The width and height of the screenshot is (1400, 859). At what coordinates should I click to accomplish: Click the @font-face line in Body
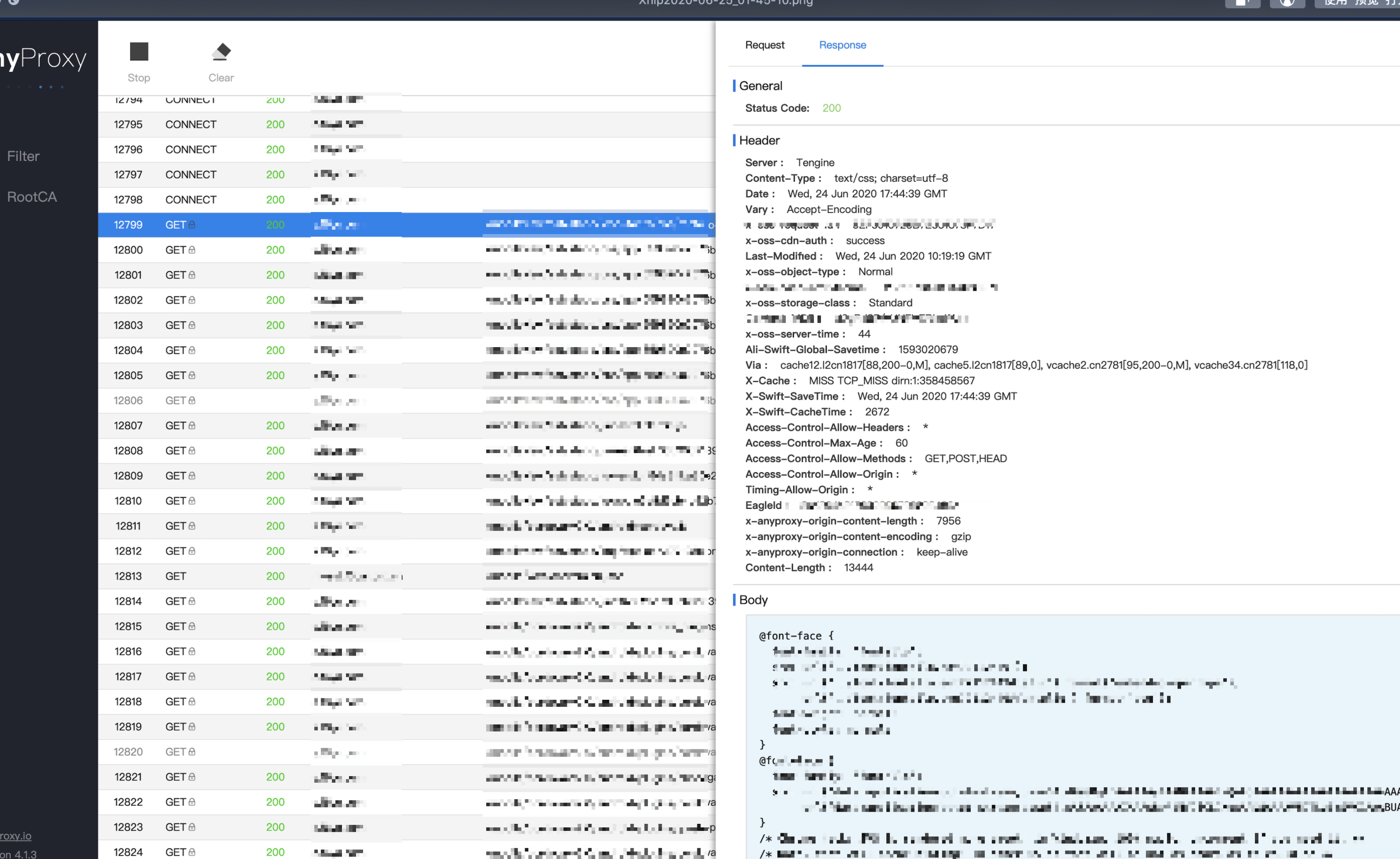795,635
